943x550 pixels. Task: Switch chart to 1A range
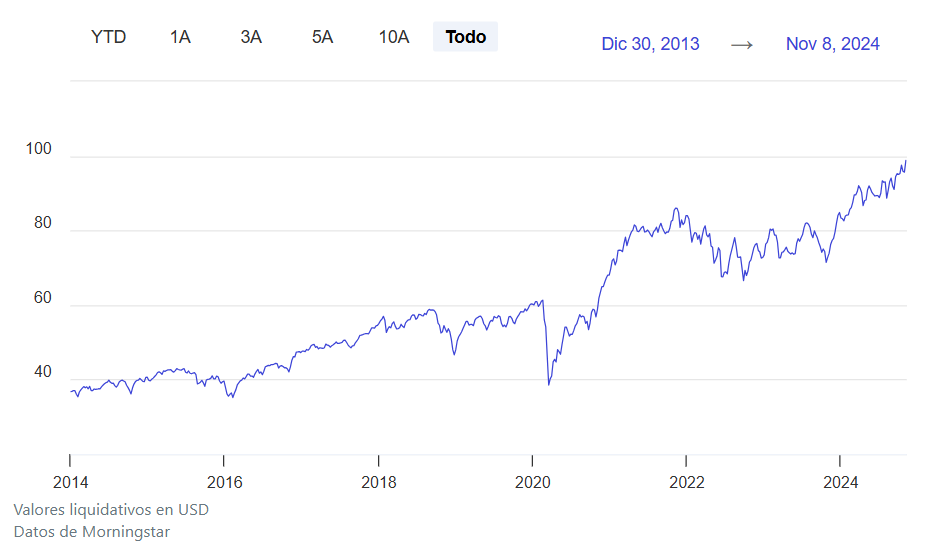click(180, 37)
